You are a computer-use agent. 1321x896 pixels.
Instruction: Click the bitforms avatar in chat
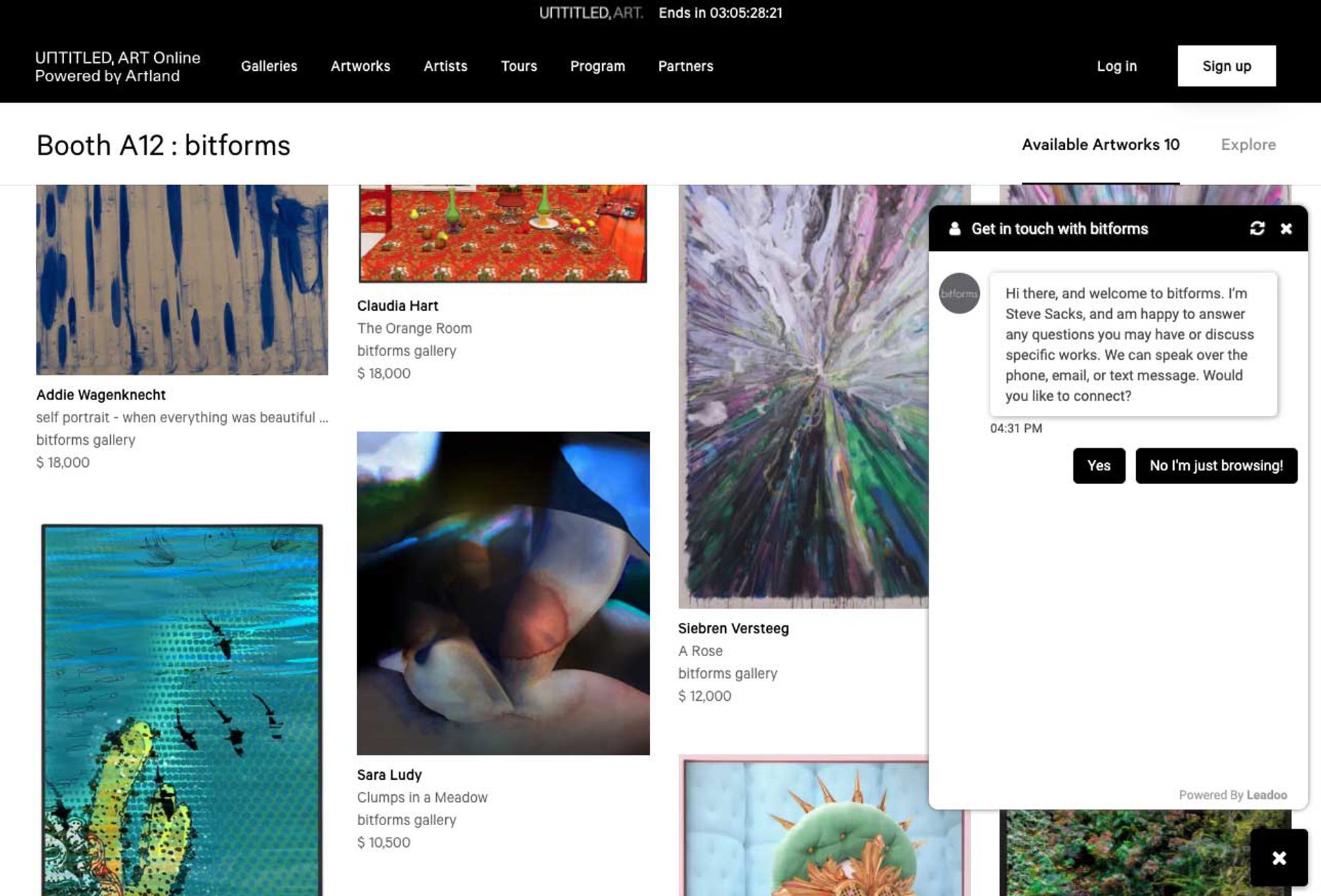[959, 294]
